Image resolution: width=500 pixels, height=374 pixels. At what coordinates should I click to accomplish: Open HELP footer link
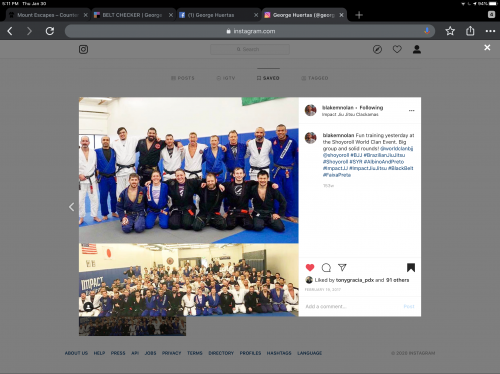click(99, 353)
